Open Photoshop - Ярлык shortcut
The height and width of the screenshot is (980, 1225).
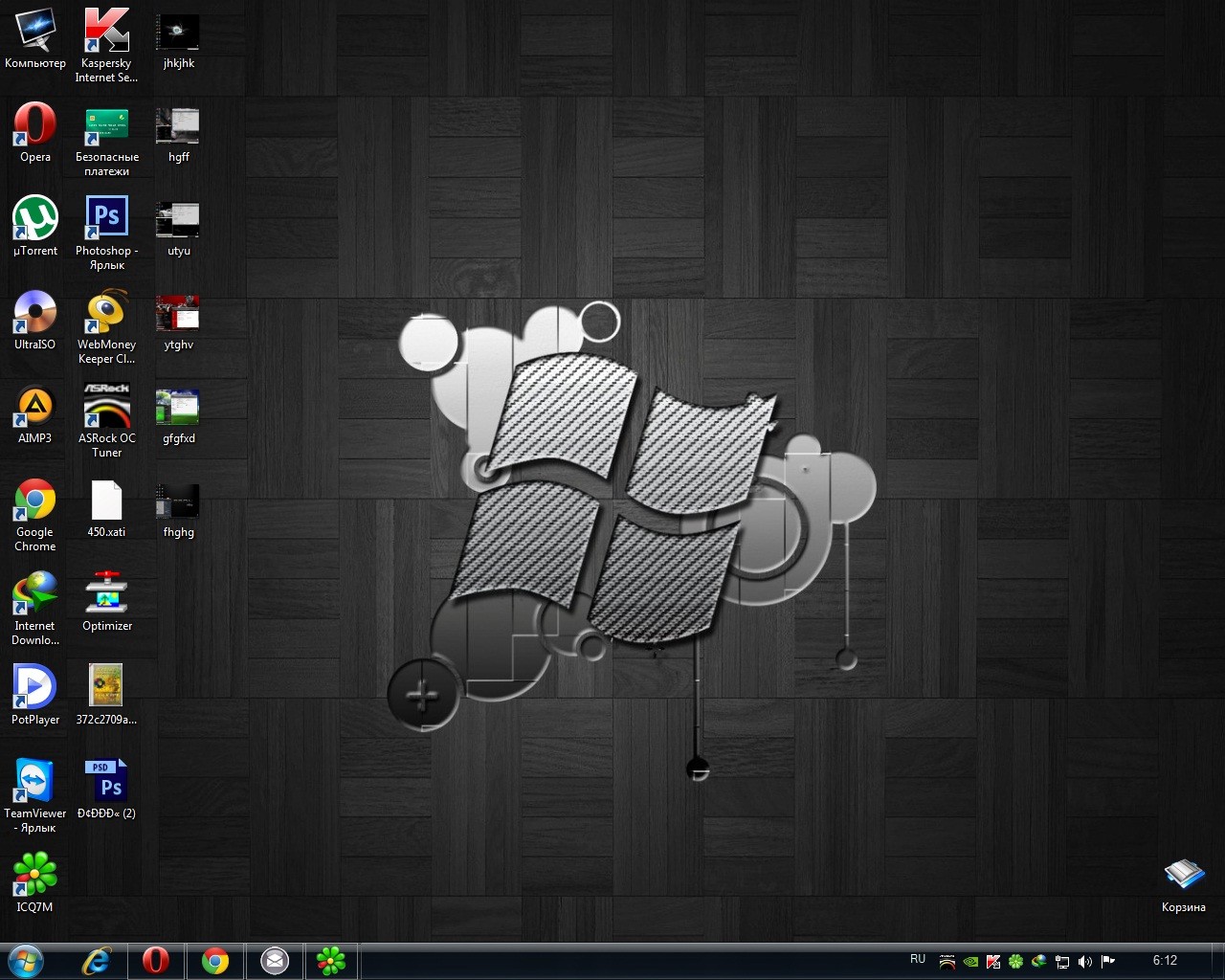[x=106, y=233]
